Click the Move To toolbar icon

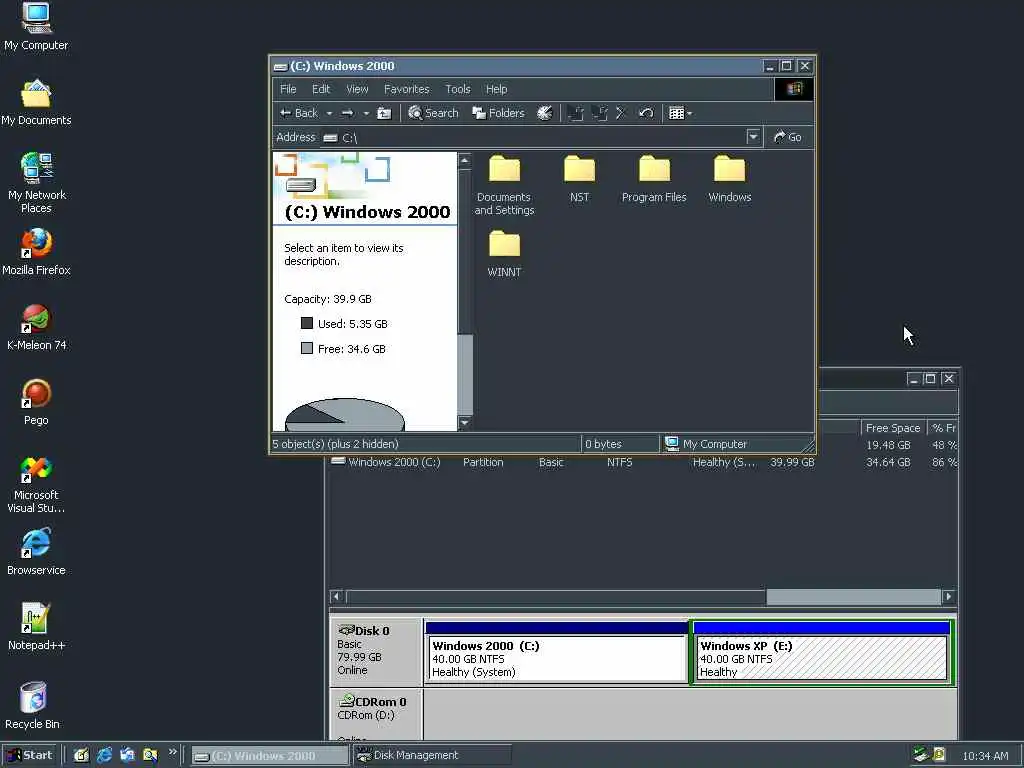coord(575,113)
